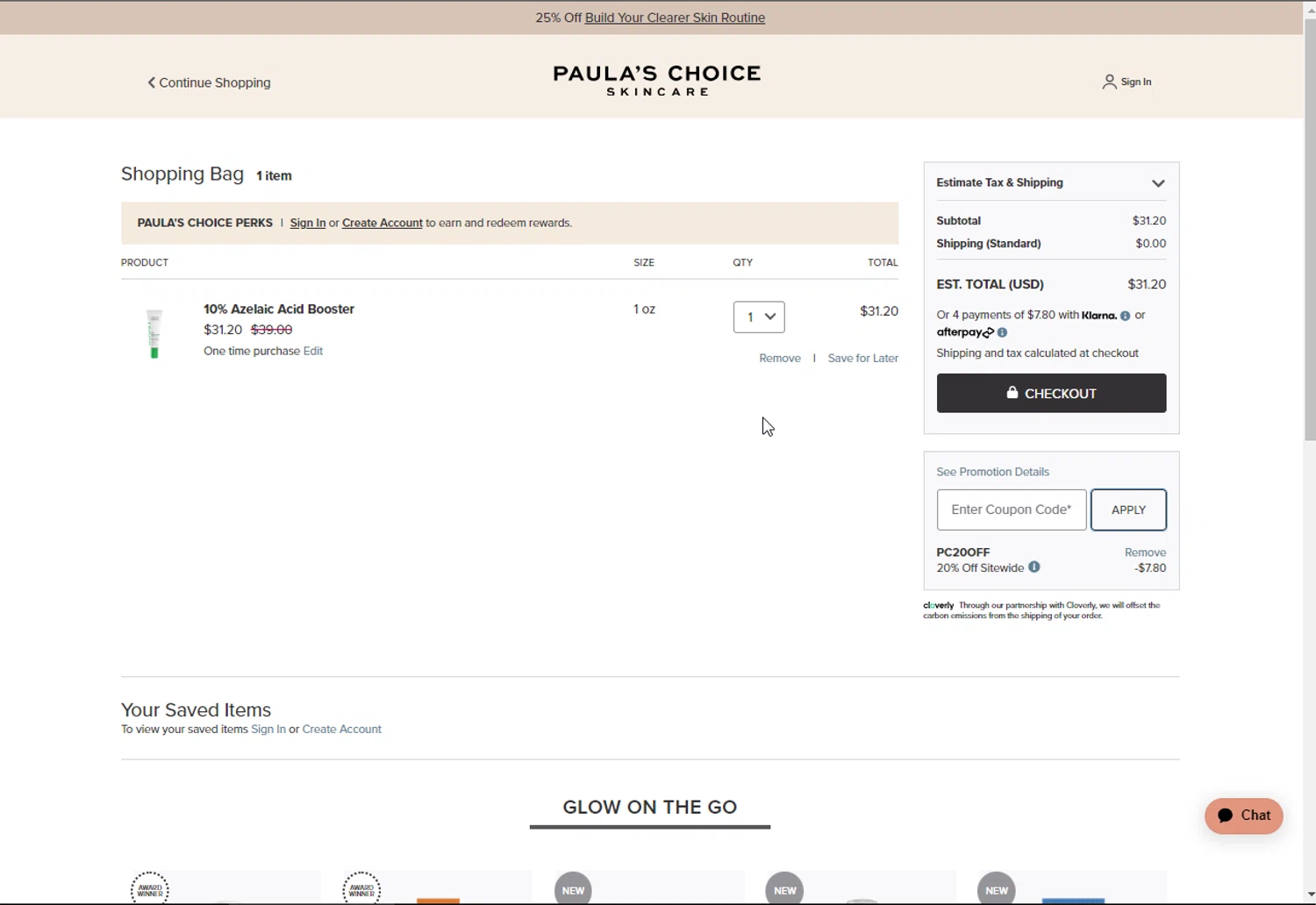1316x905 pixels.
Task: Click the page vertical scrollbar thumb
Action: tap(1310, 229)
